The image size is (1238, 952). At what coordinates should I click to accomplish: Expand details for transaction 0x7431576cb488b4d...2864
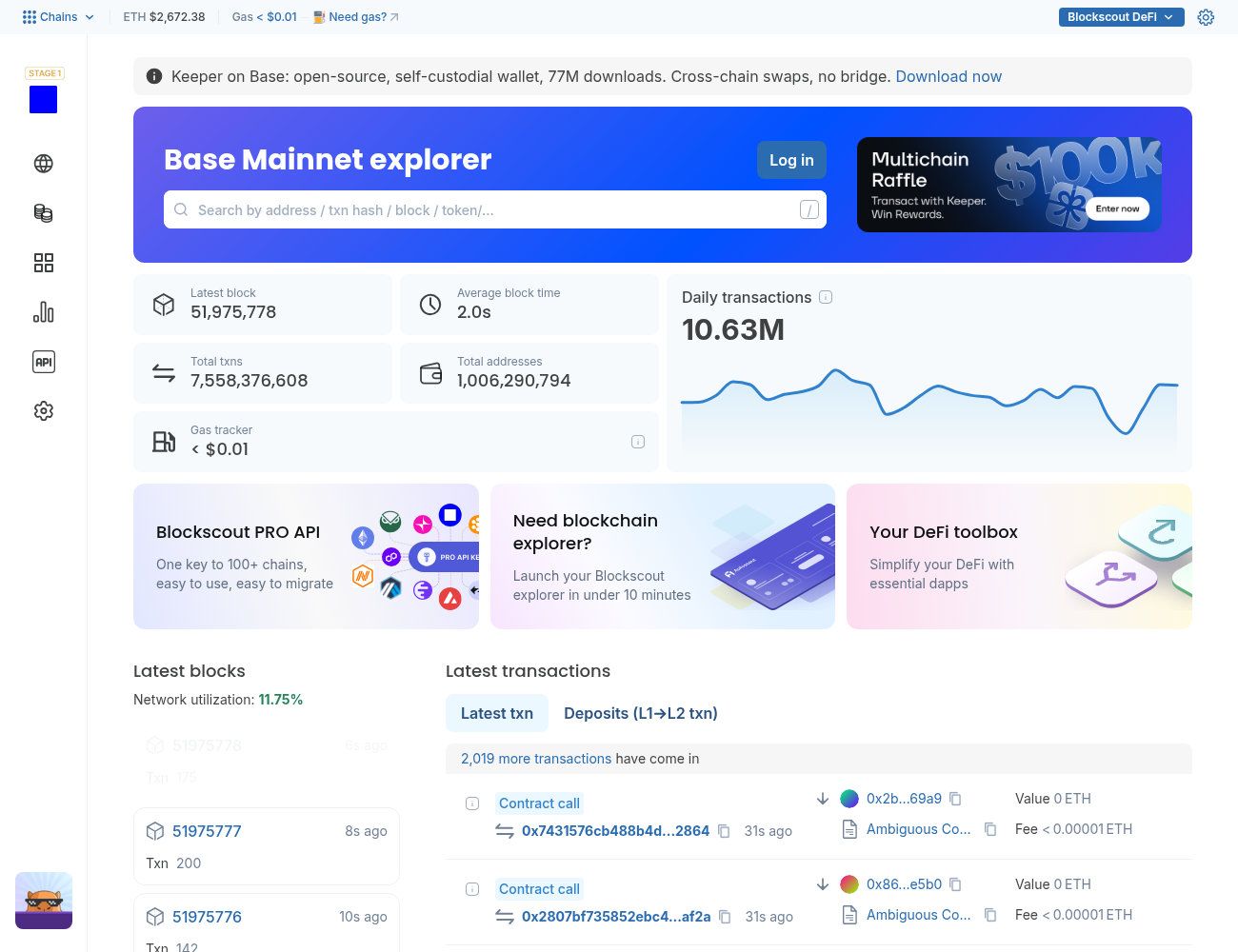(x=472, y=803)
